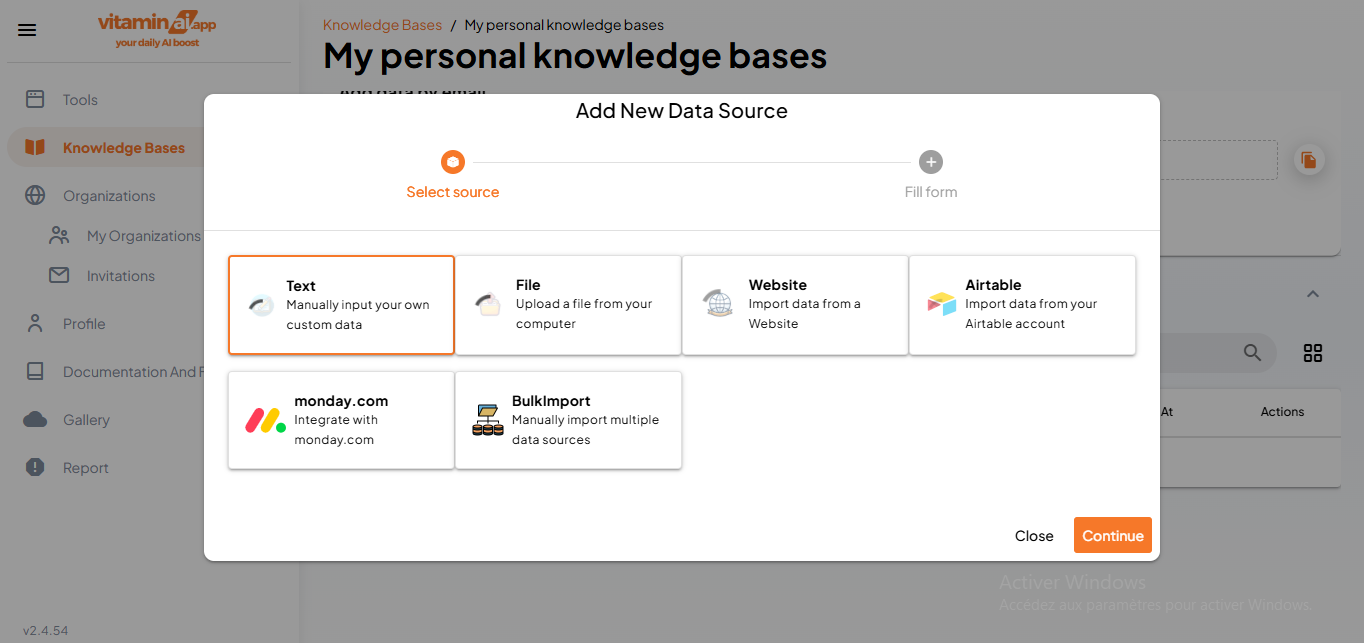Follow the Knowledge Bases breadcrumb link
The image size is (1364, 643).
(382, 24)
